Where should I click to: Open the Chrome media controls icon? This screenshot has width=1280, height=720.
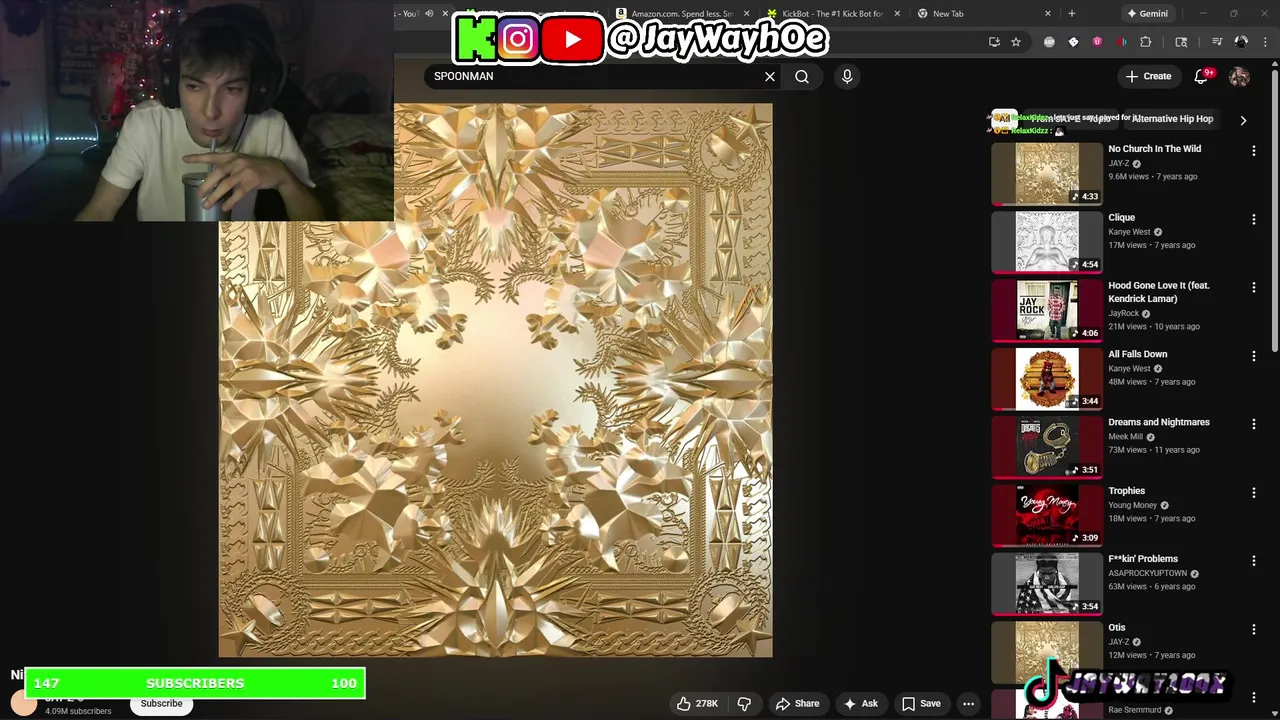pos(1217,42)
